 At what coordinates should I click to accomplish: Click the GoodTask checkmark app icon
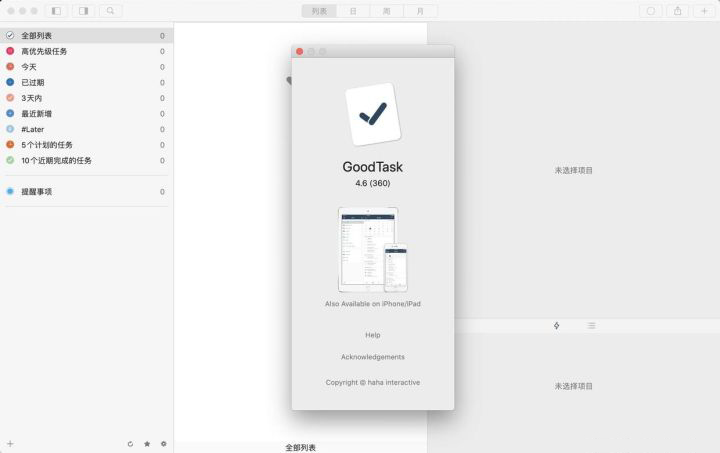click(x=373, y=114)
